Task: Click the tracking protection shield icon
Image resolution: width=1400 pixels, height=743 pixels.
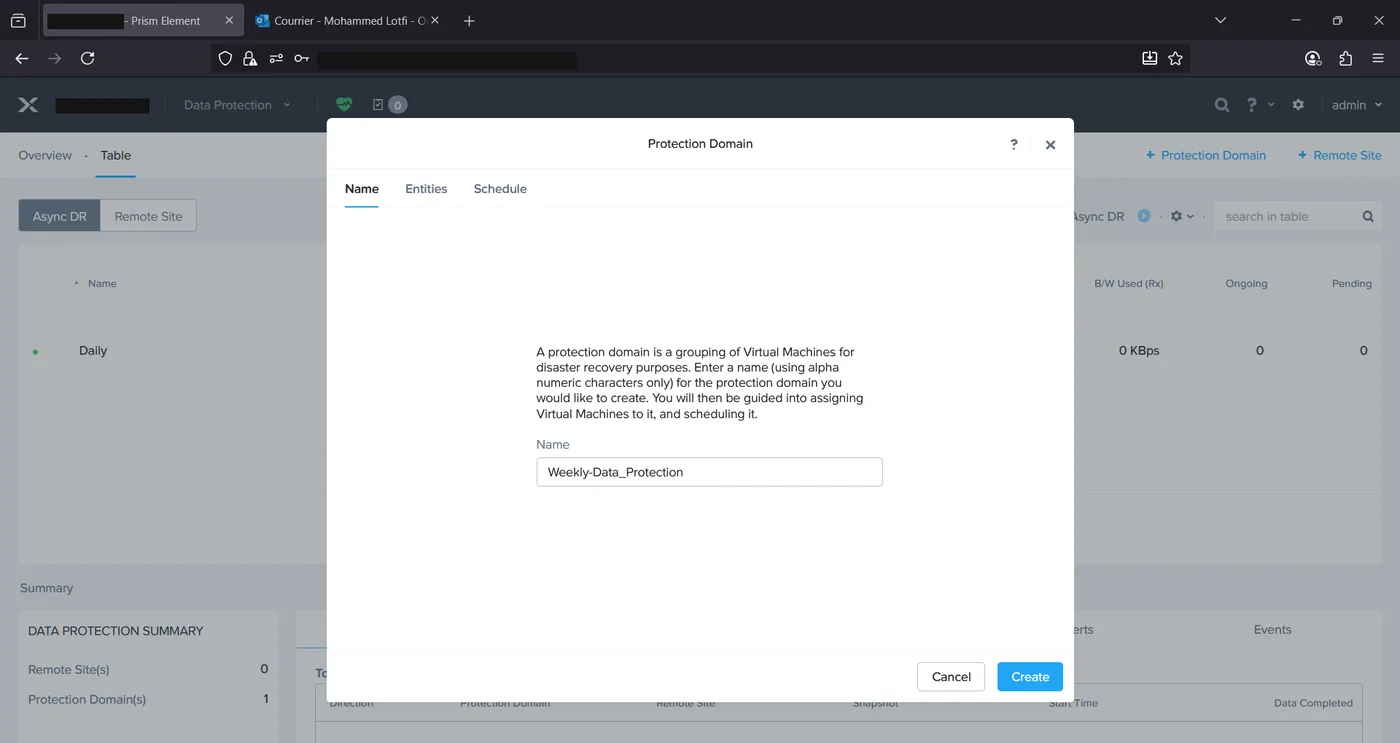Action: [225, 59]
